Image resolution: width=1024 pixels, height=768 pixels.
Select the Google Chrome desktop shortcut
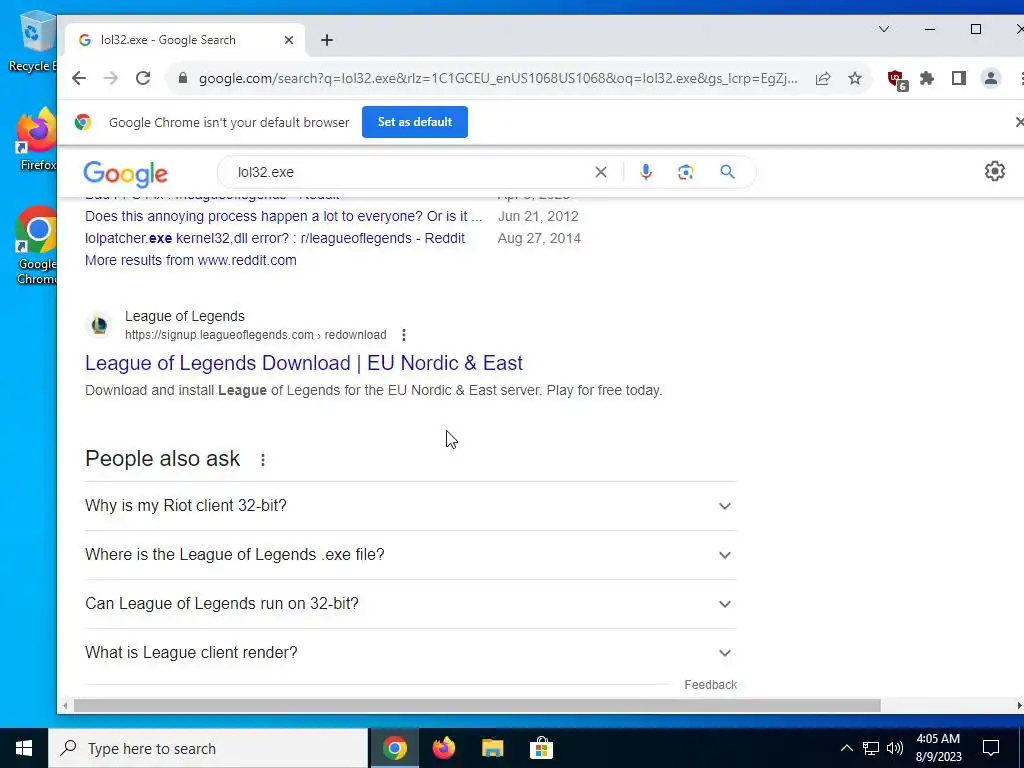36,246
